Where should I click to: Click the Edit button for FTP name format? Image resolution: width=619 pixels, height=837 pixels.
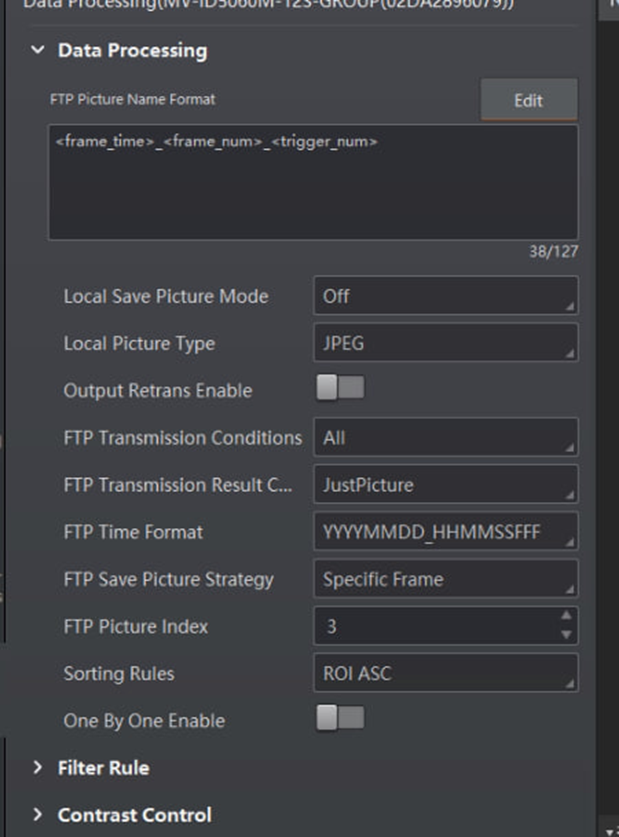(x=528, y=100)
